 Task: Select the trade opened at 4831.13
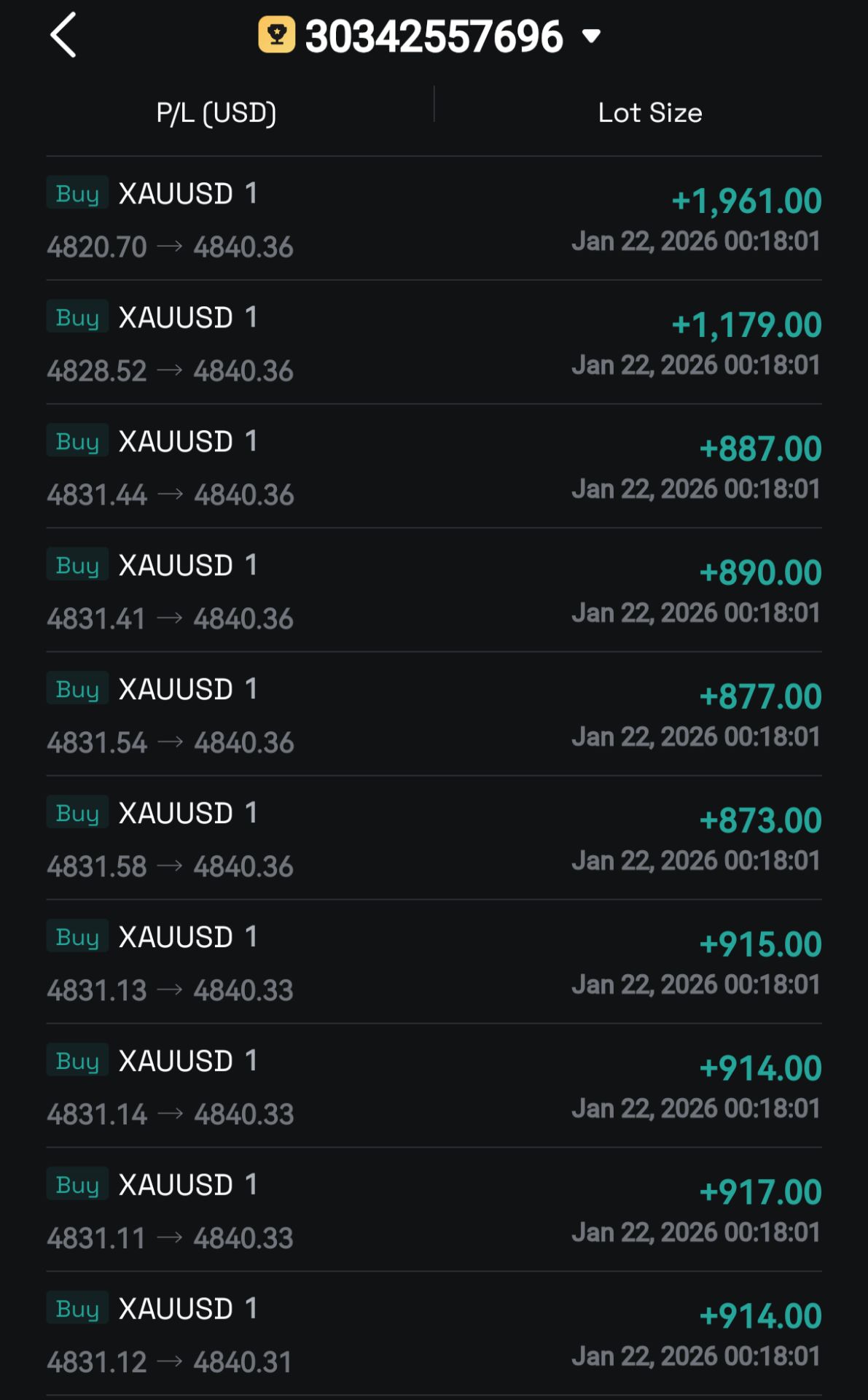(97, 991)
